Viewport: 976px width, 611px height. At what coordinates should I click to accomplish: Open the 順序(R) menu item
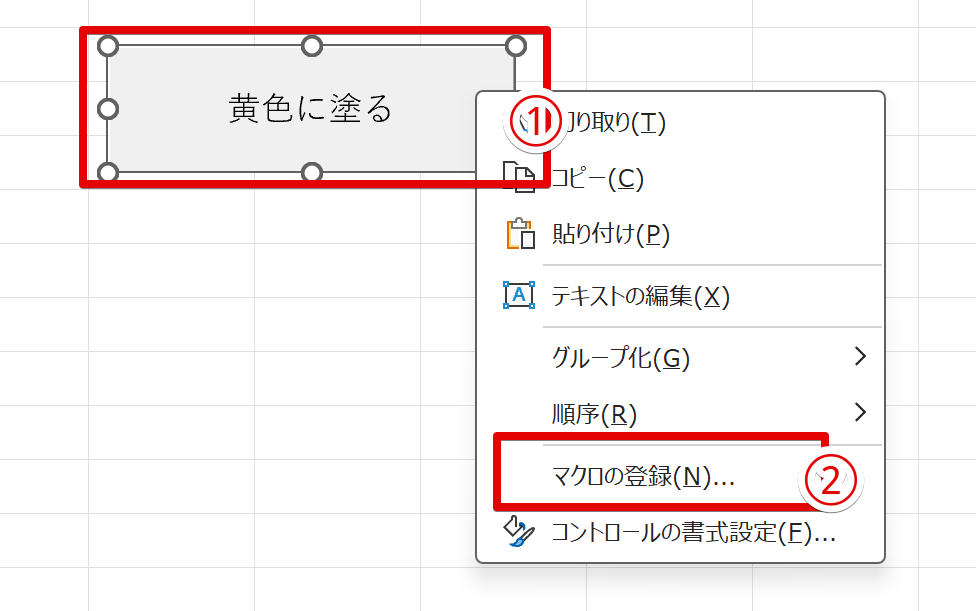[x=680, y=414]
